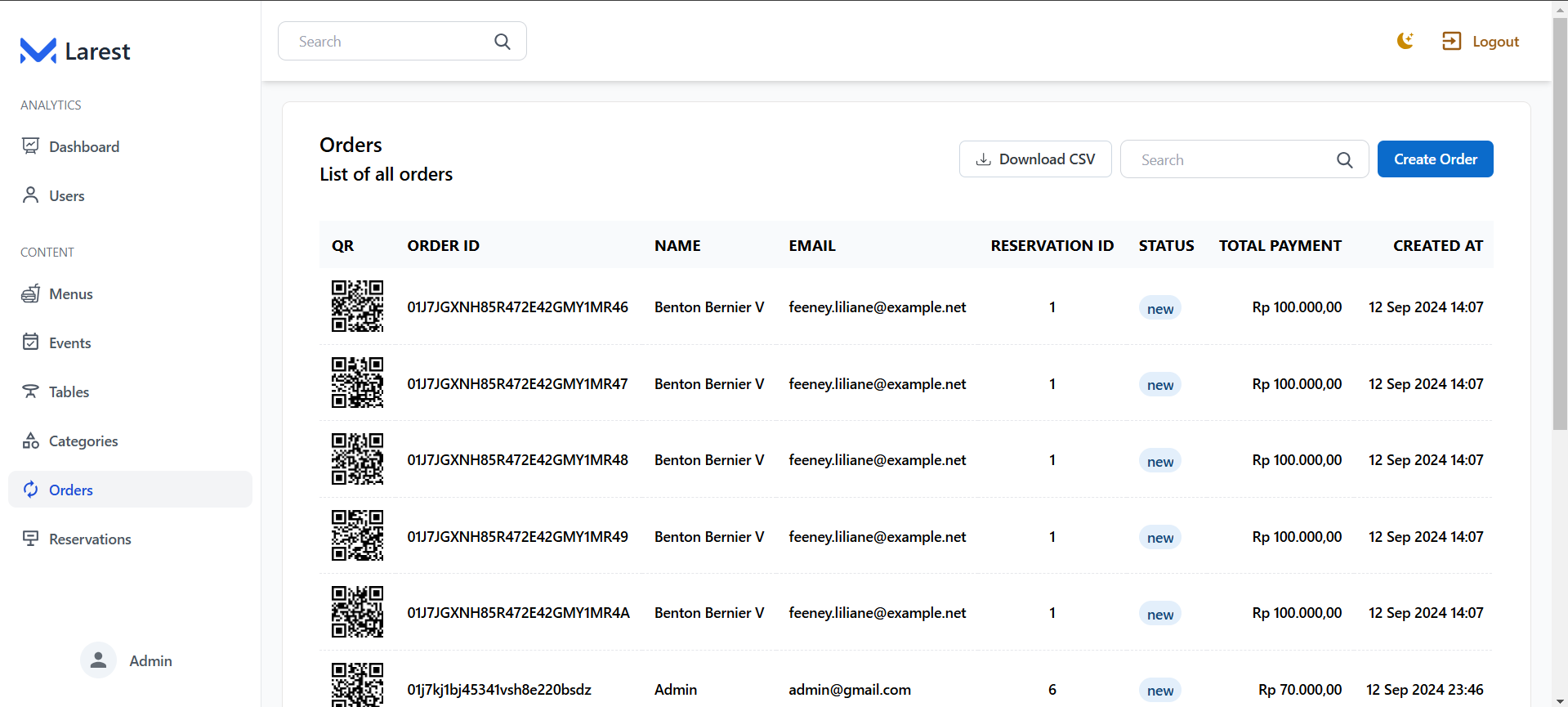Click the top bar search magnifier icon
1568x707 pixels.
(503, 42)
